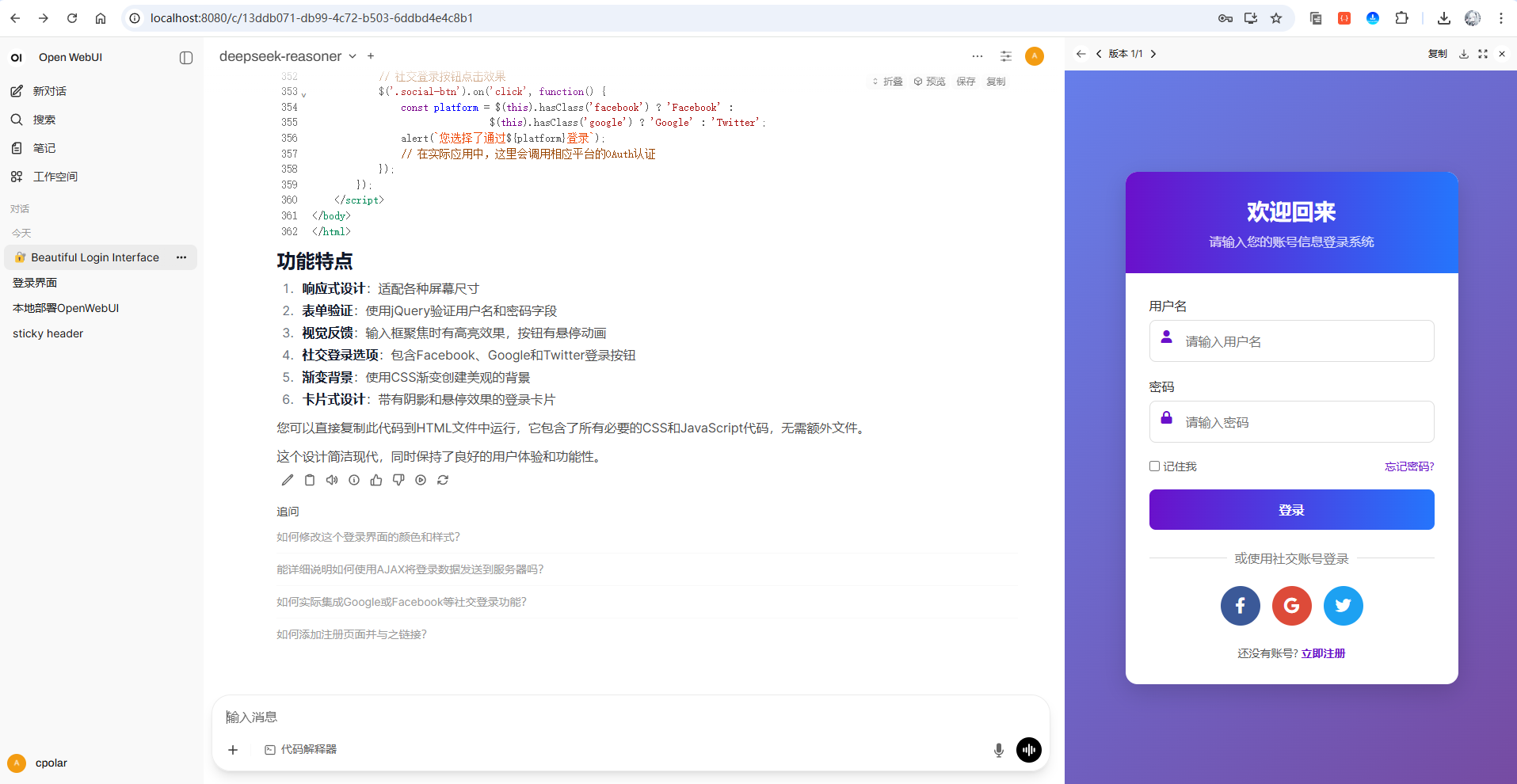Select follow-up 如何添加注册页面并与之链接?
This screenshot has width=1517, height=784.
pos(352,634)
